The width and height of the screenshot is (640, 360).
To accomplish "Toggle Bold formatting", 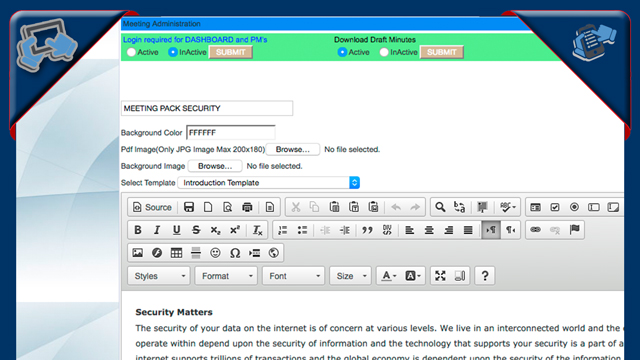I will click(138, 230).
